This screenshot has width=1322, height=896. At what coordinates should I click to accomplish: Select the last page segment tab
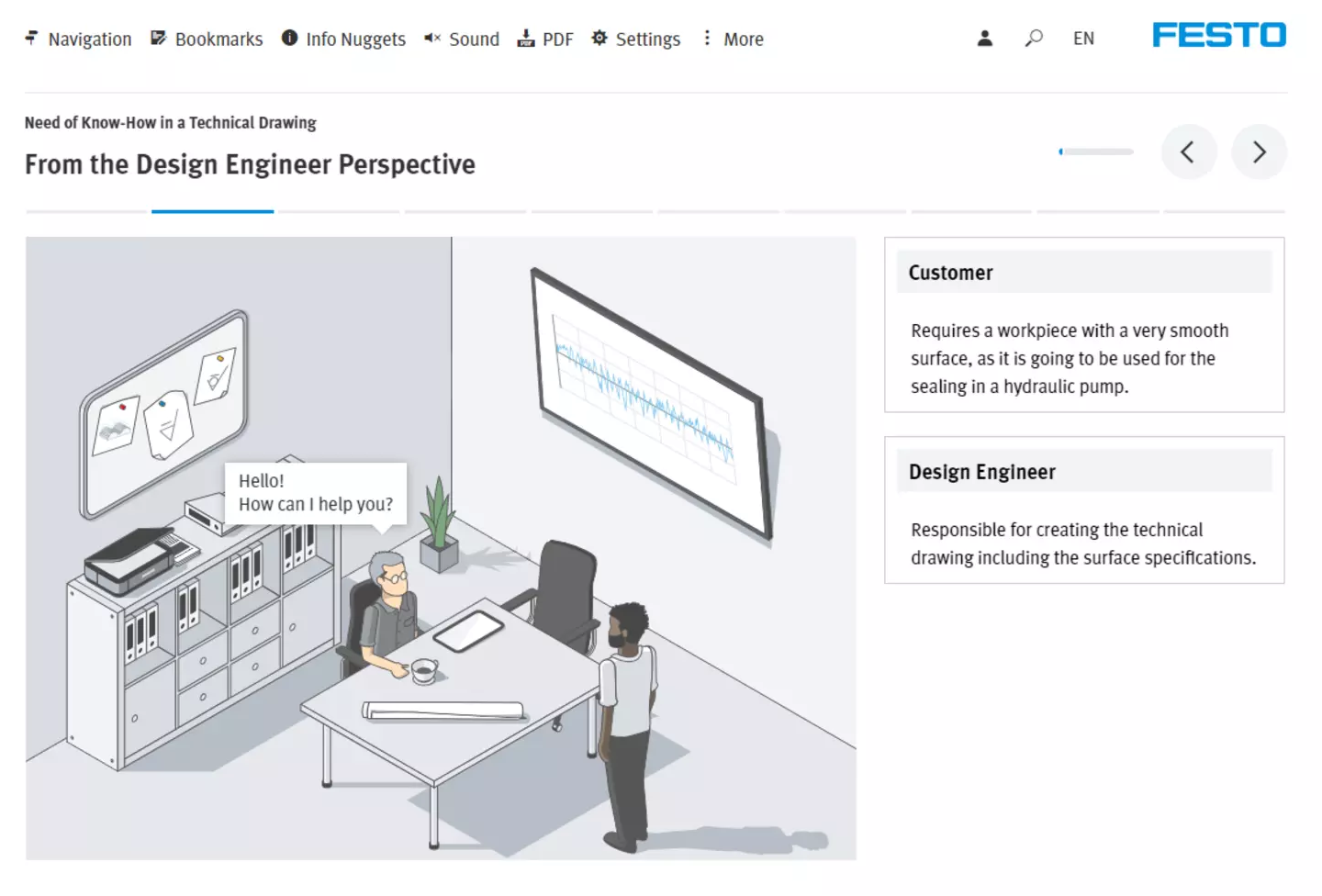pos(1224,211)
